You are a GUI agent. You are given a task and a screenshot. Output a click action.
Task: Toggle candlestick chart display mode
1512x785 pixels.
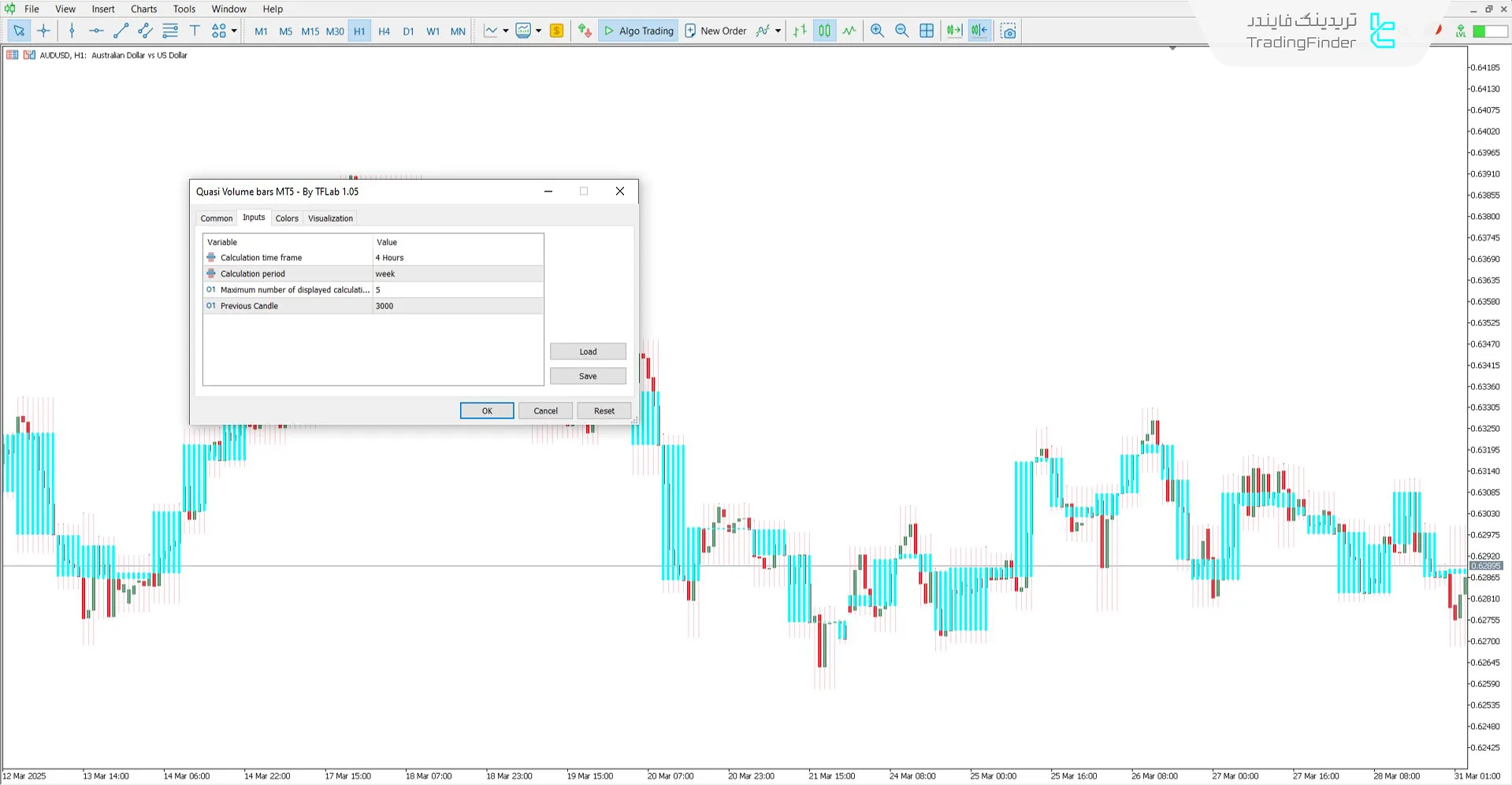pyautogui.click(x=824, y=31)
